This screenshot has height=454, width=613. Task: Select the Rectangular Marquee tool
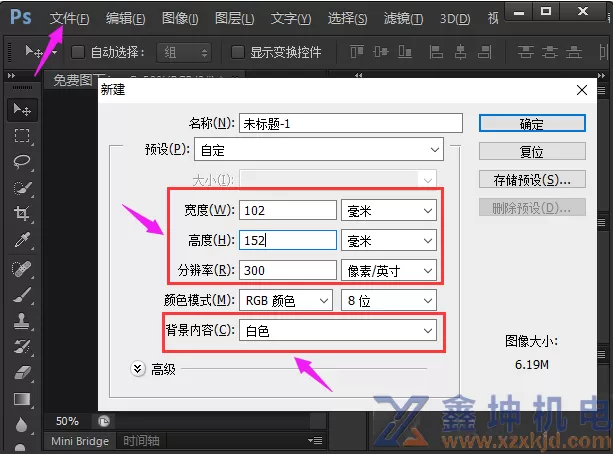tap(22, 135)
